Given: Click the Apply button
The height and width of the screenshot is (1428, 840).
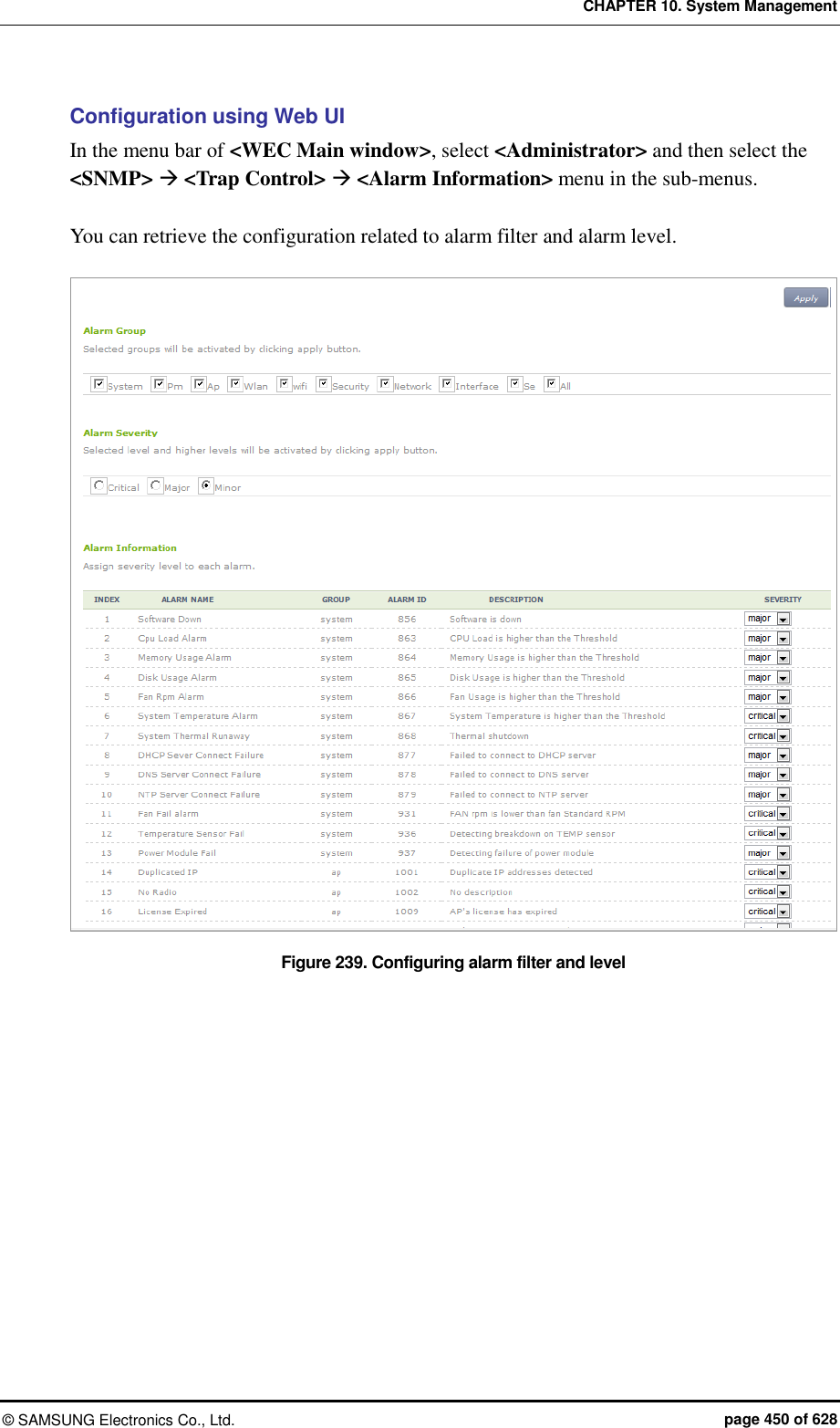Looking at the screenshot, I should (805, 297).
